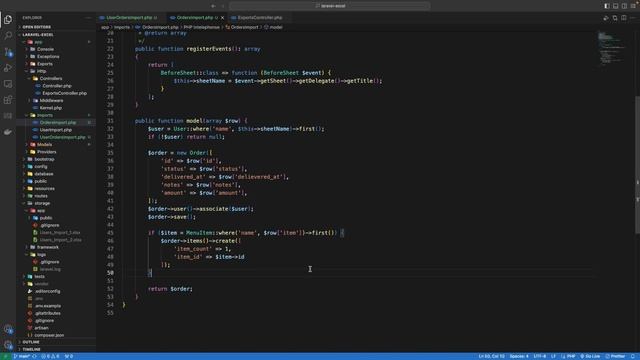The width and height of the screenshot is (640, 360).
Task: Open the editor more actions ellipsis
Action: 633,18
